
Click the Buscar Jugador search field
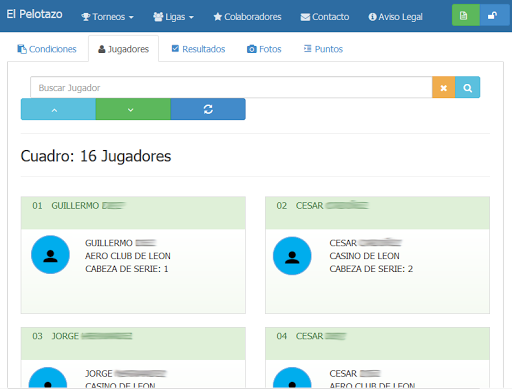pos(231,88)
